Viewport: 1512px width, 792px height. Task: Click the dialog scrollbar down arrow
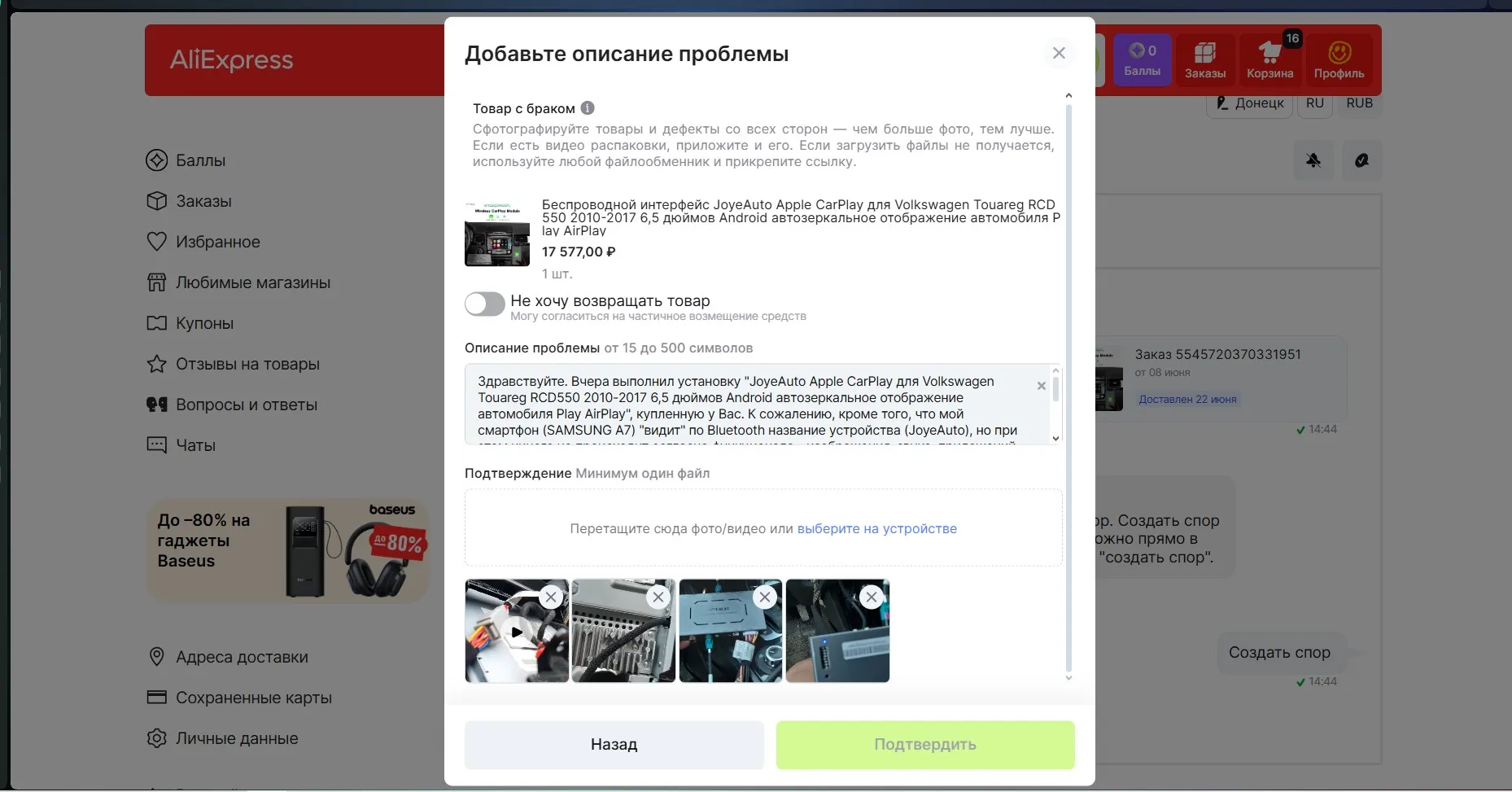click(1068, 677)
